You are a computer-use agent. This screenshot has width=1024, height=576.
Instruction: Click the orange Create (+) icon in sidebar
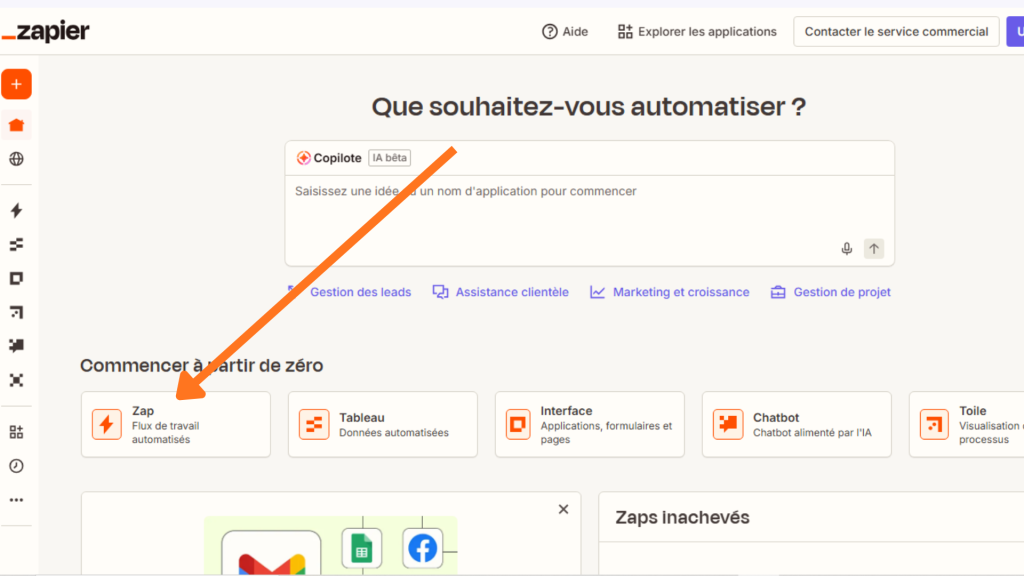pyautogui.click(x=16, y=84)
